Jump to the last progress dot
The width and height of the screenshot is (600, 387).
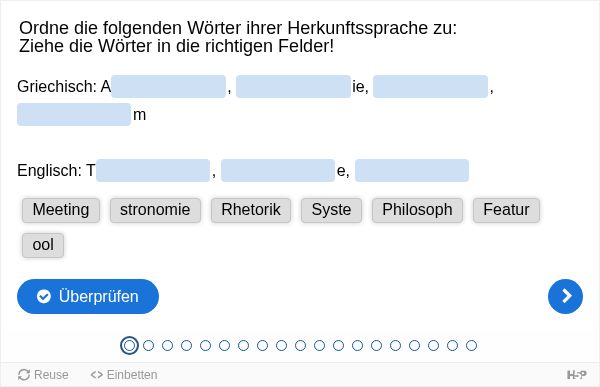pos(471,345)
